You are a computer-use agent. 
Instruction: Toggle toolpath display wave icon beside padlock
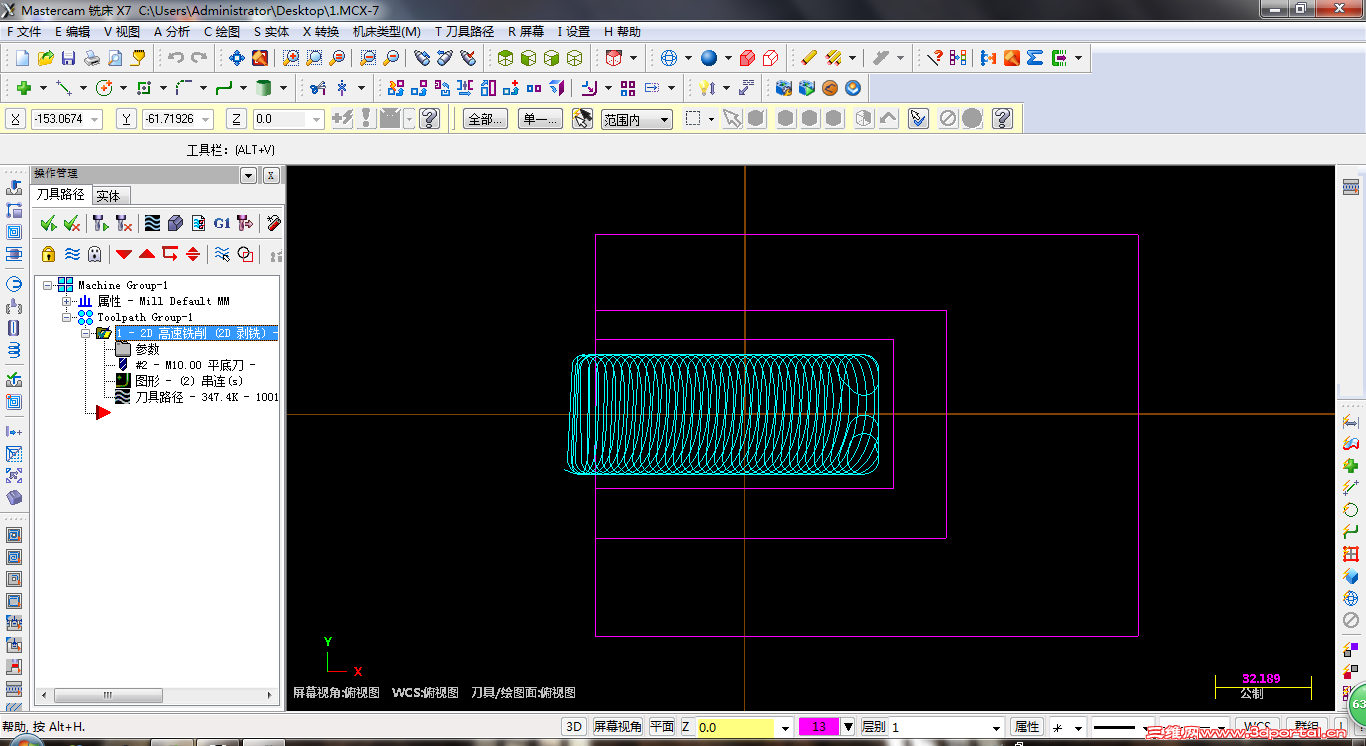pyautogui.click(x=72, y=254)
